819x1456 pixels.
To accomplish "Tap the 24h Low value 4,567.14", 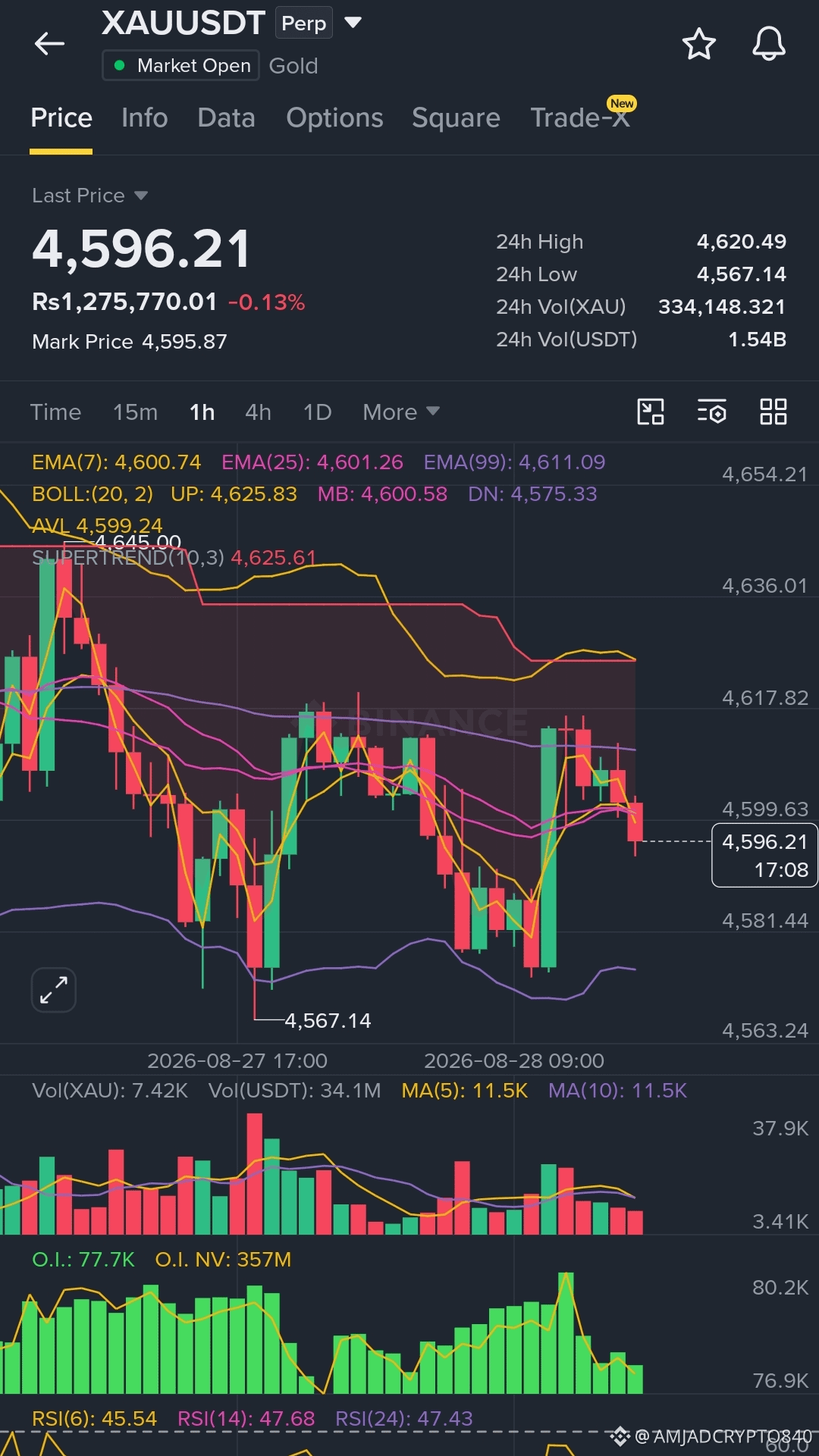I will click(x=742, y=274).
